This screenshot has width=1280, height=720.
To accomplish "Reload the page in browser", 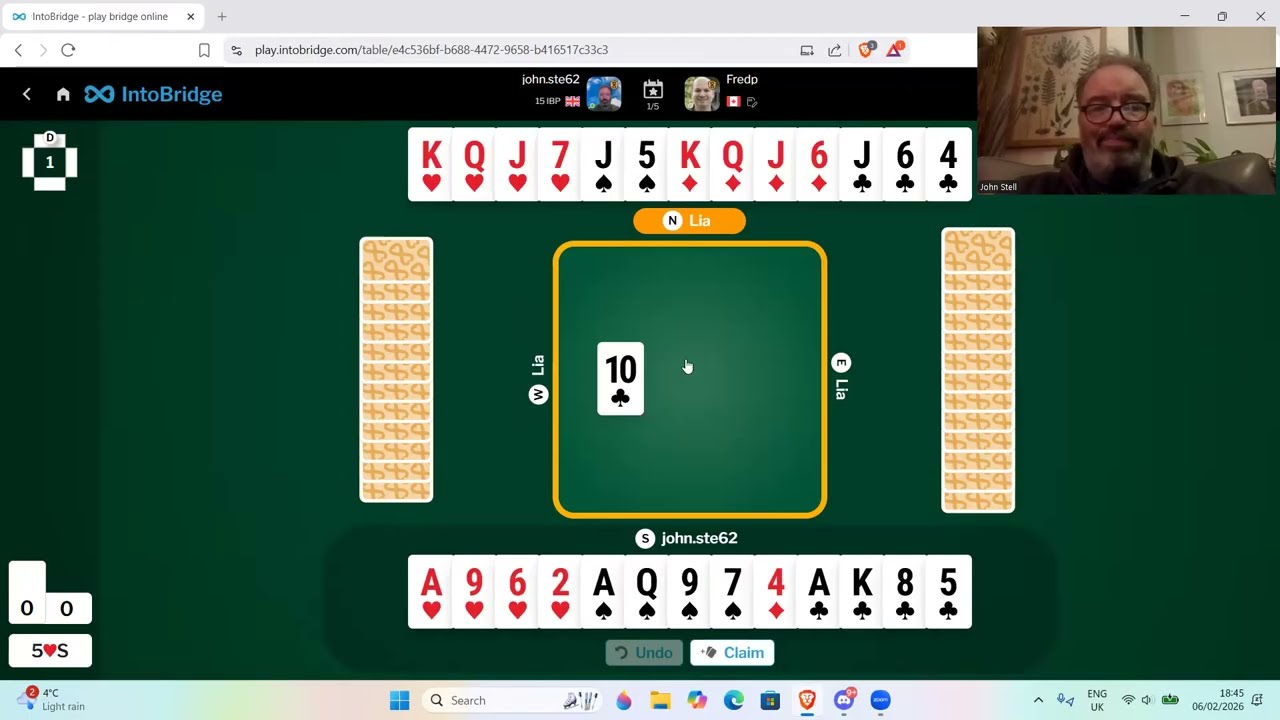I will click(x=68, y=50).
